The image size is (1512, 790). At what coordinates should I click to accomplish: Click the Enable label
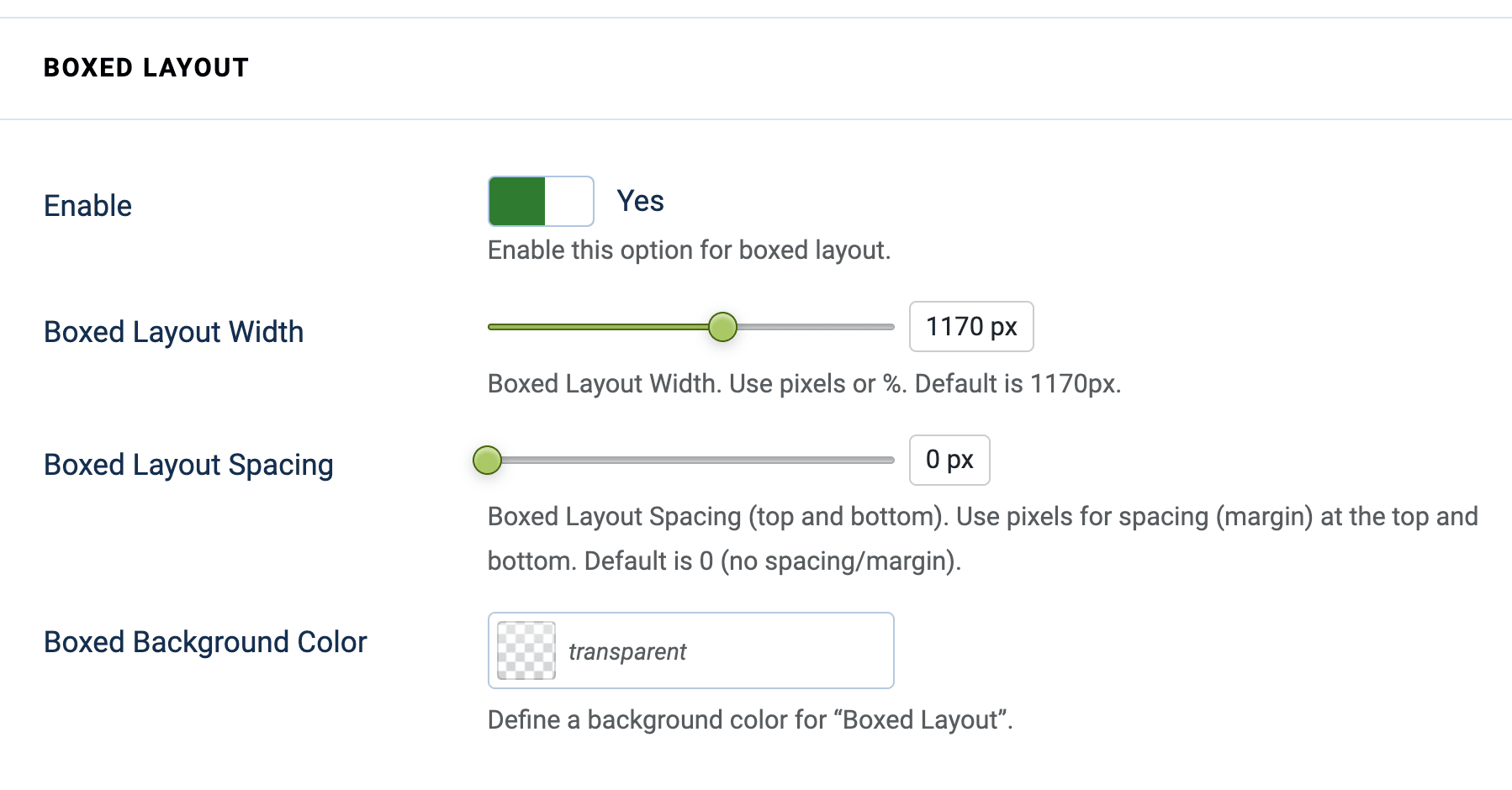(87, 205)
